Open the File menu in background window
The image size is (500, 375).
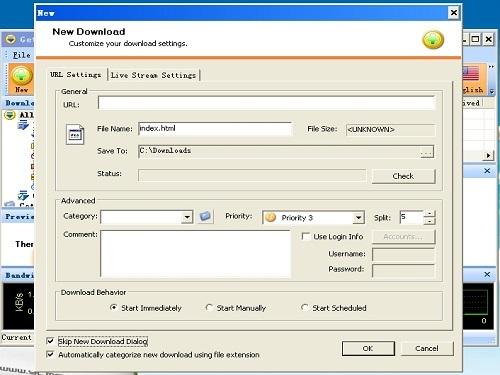[x=22, y=55]
